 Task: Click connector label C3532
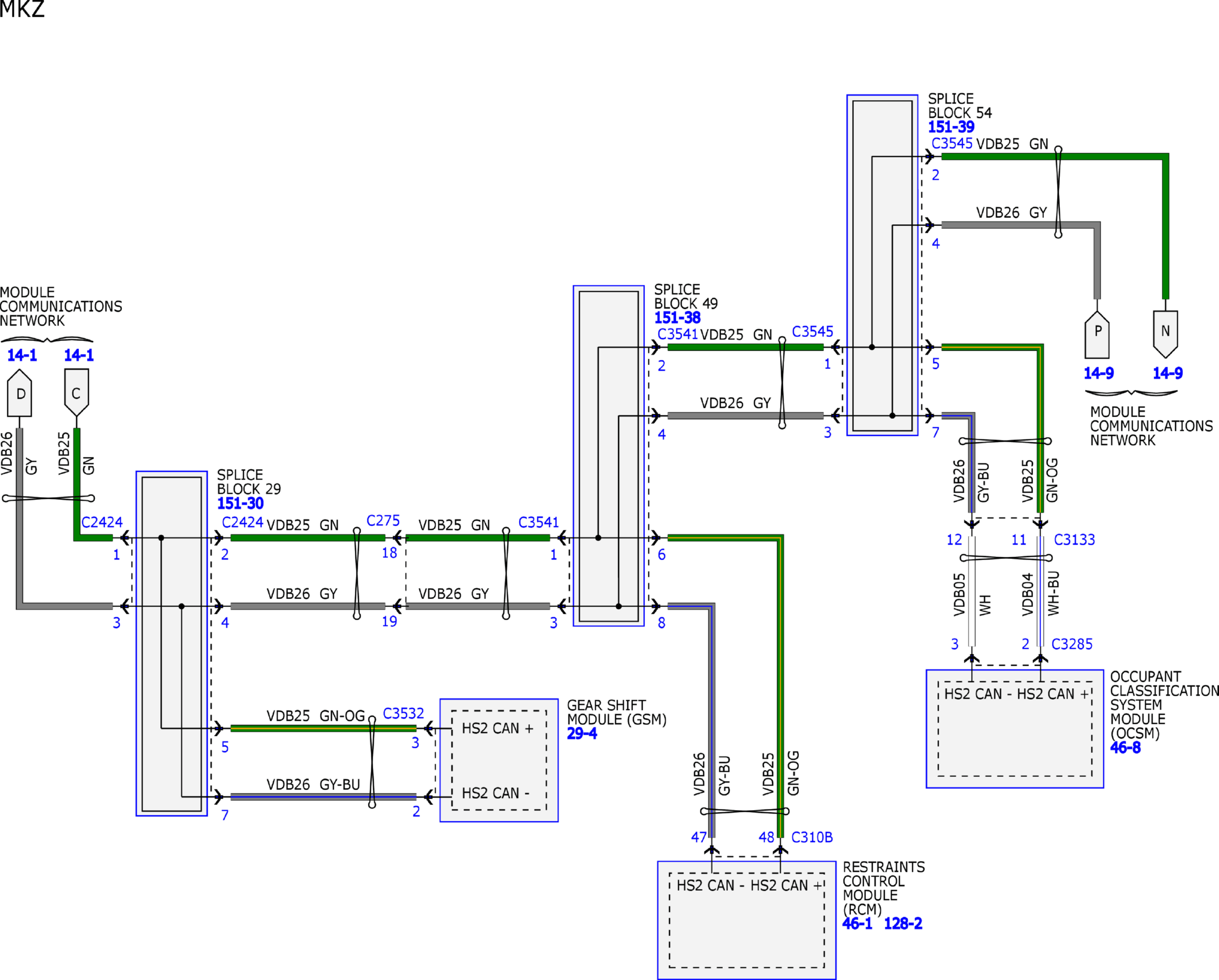tap(403, 713)
